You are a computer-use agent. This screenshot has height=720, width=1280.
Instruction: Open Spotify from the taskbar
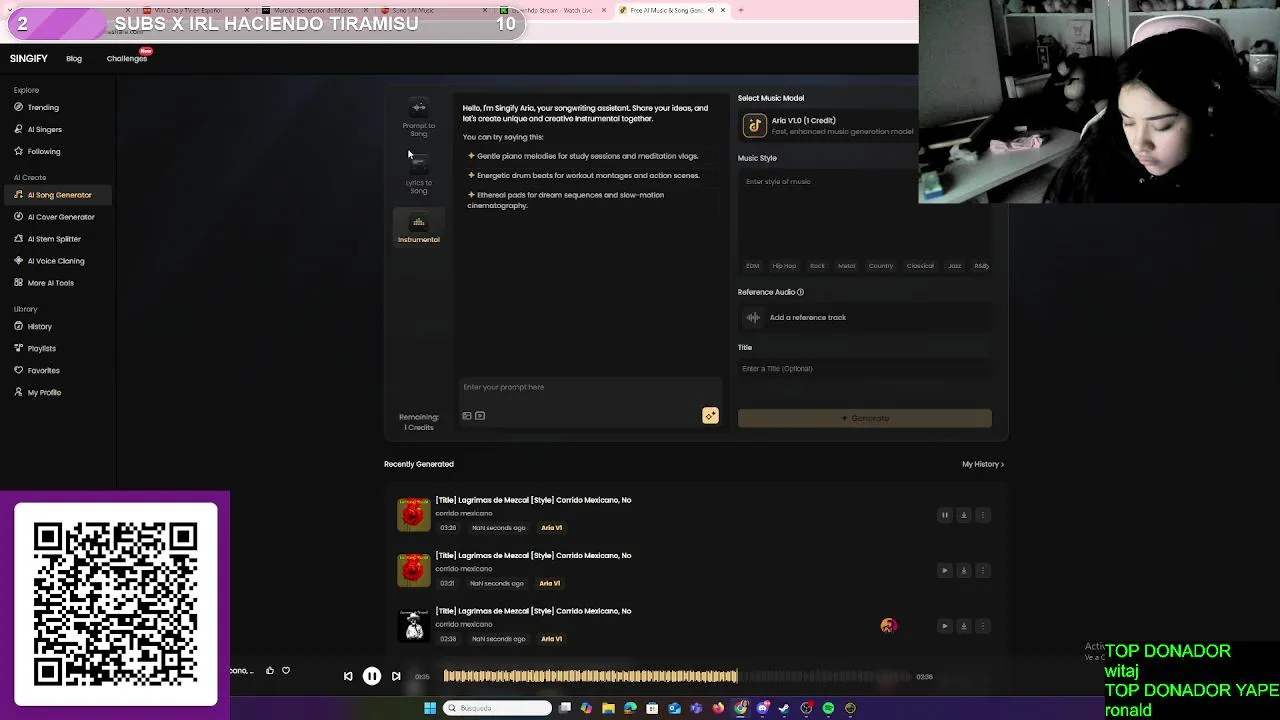(828, 708)
